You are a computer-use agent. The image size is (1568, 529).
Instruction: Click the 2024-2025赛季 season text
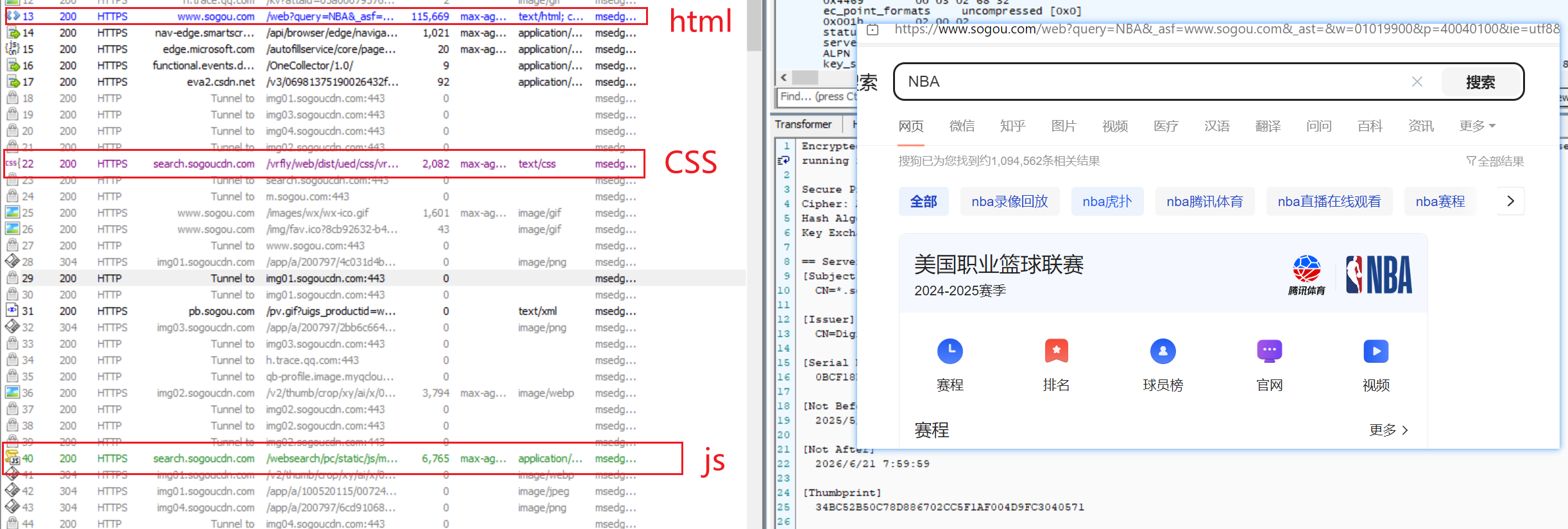click(x=960, y=291)
